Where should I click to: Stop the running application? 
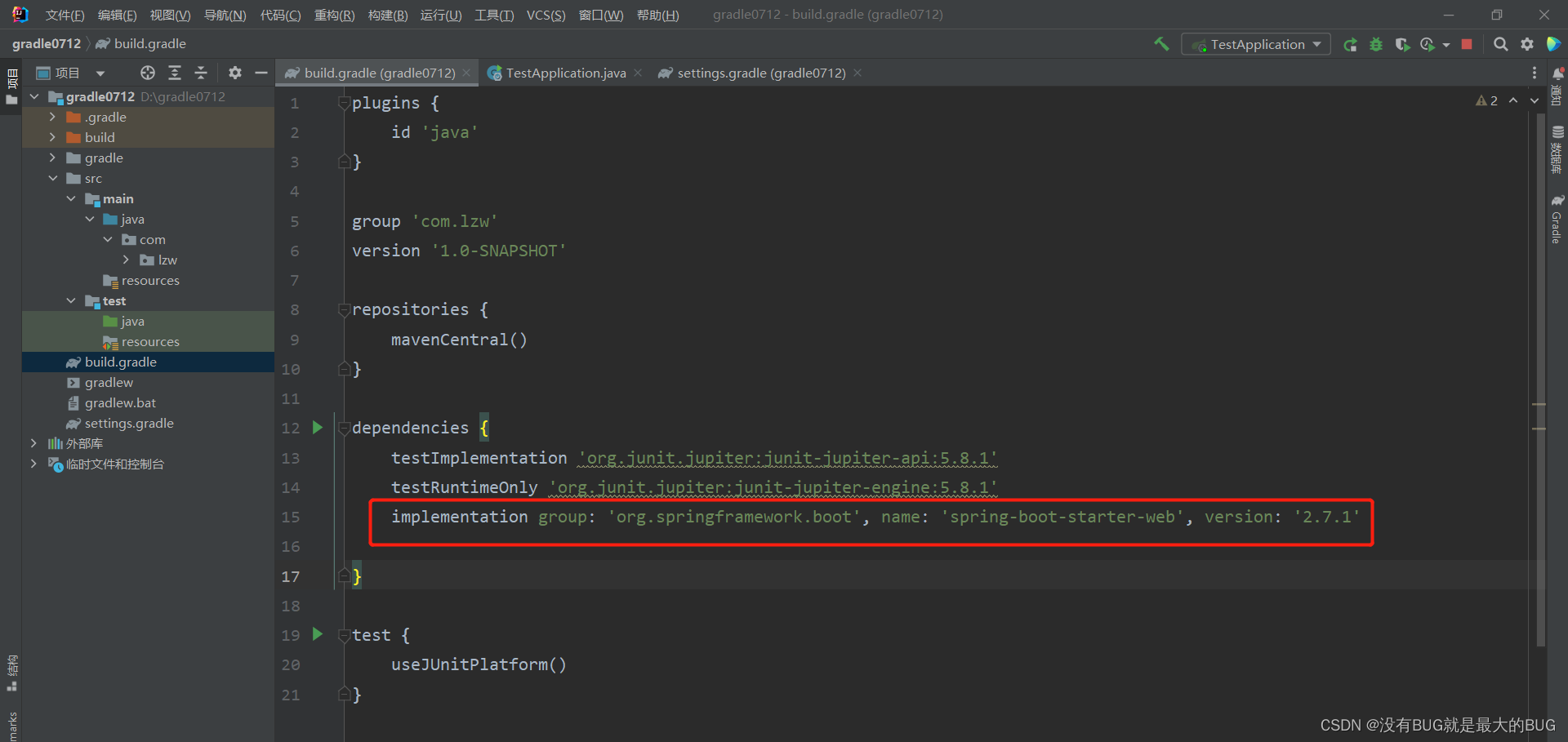pyautogui.click(x=1467, y=45)
